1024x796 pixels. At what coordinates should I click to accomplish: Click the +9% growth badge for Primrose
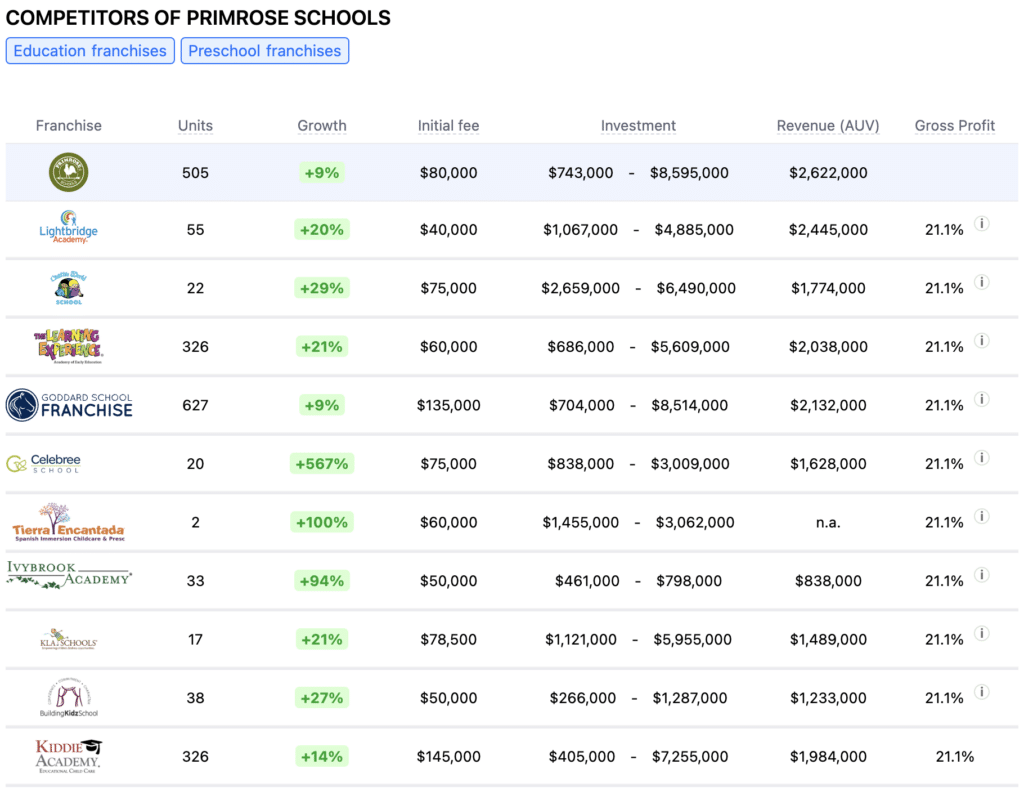[x=322, y=172]
